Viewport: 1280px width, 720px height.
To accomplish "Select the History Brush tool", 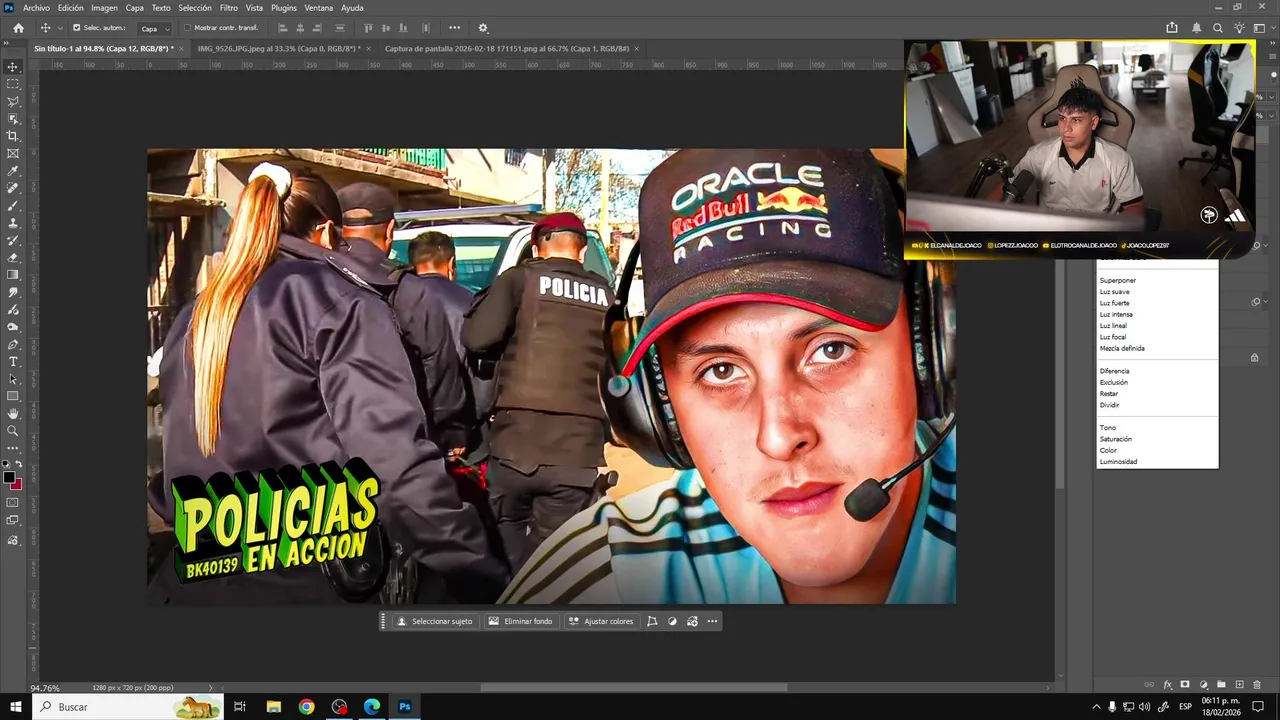I will click(13, 240).
